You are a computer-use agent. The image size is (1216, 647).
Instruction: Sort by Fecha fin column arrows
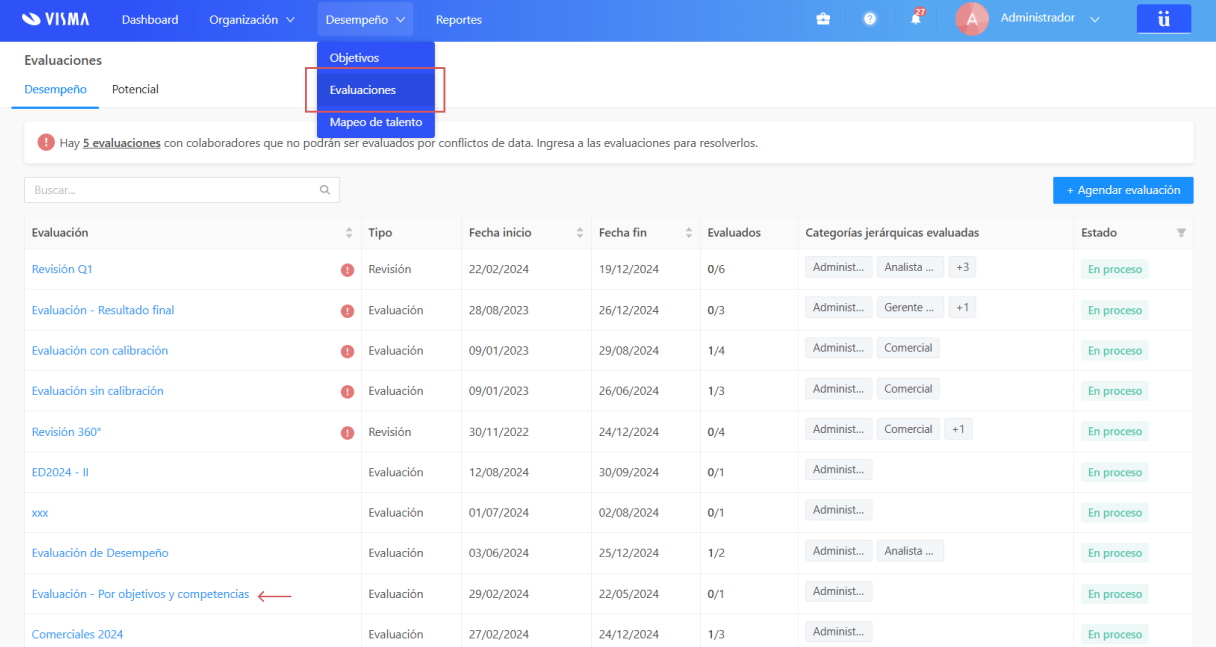(689, 233)
